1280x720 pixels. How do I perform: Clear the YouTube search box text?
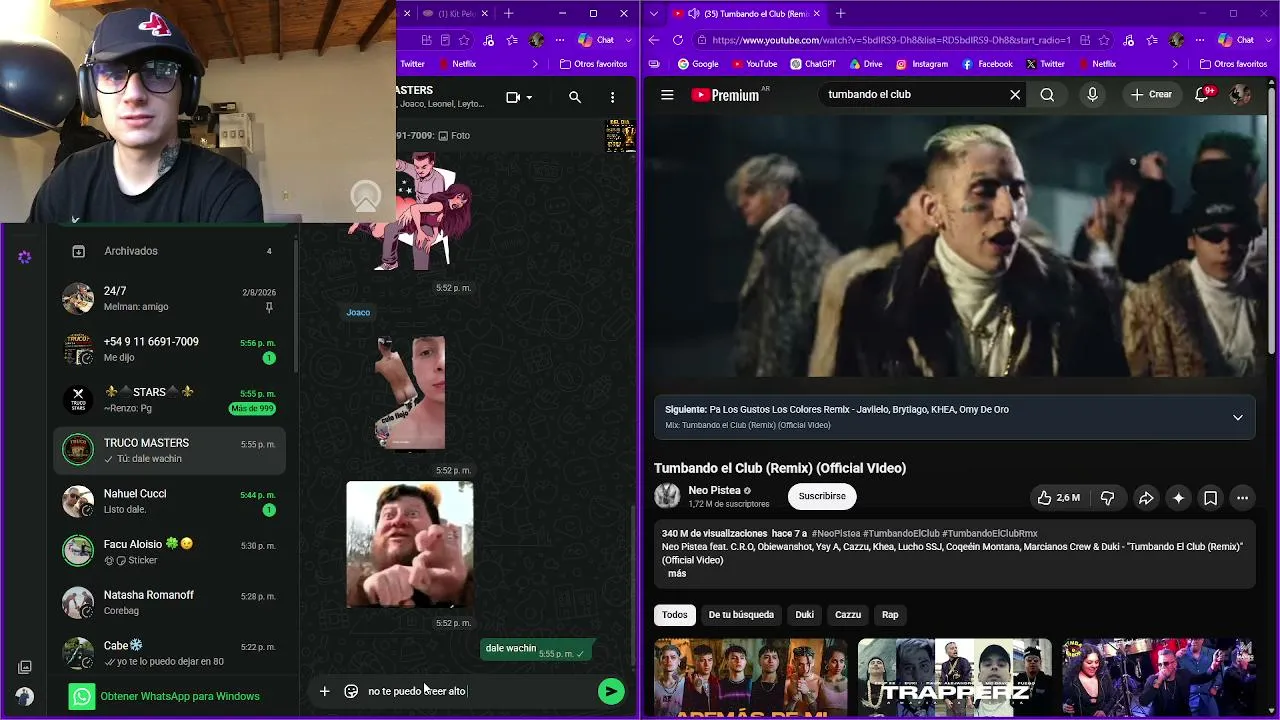(x=1015, y=95)
